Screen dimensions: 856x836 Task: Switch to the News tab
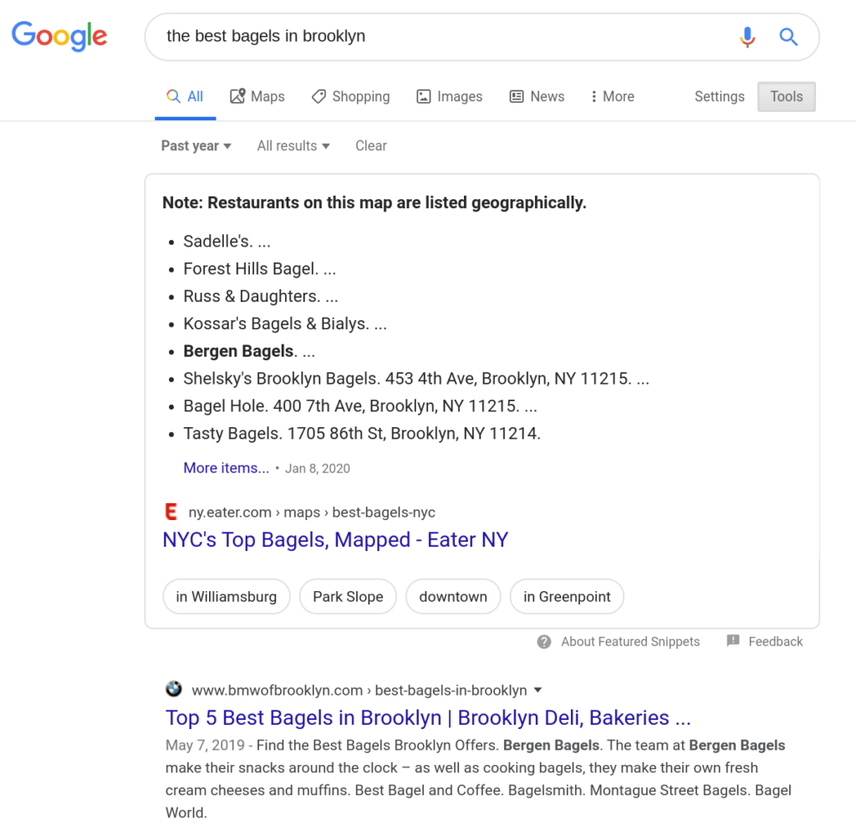[x=537, y=95]
